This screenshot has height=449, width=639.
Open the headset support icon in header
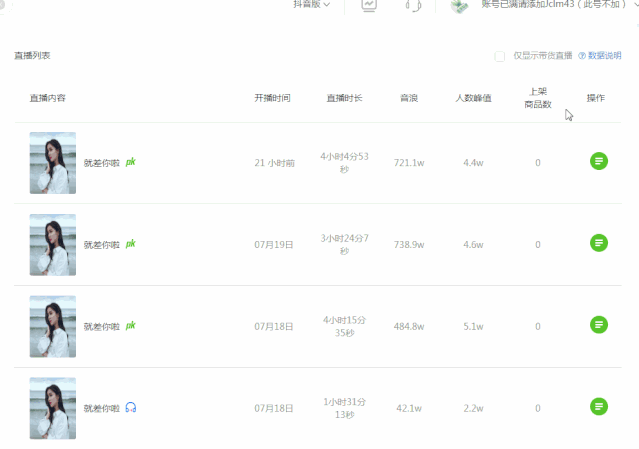click(413, 5)
